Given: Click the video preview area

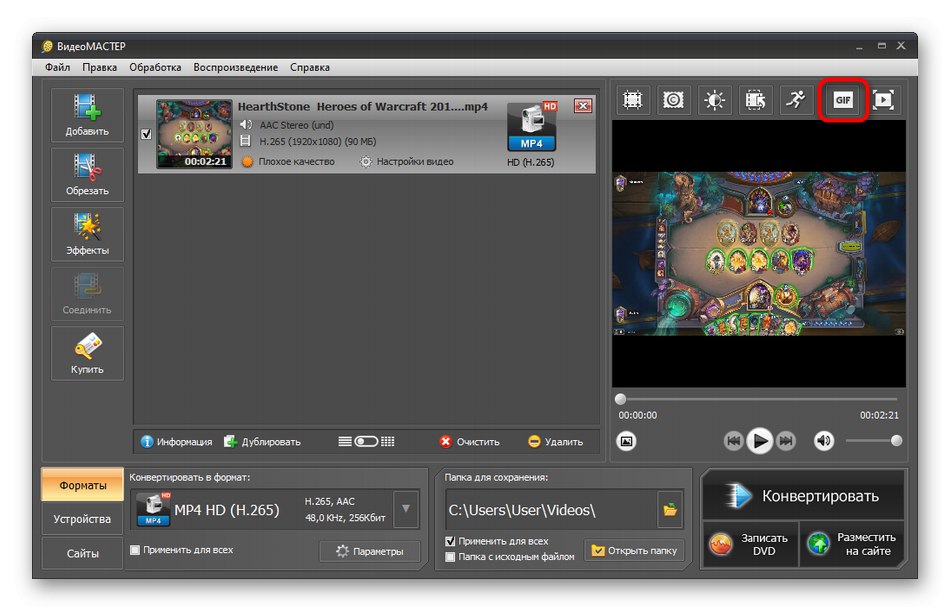Looking at the screenshot, I should [x=759, y=253].
